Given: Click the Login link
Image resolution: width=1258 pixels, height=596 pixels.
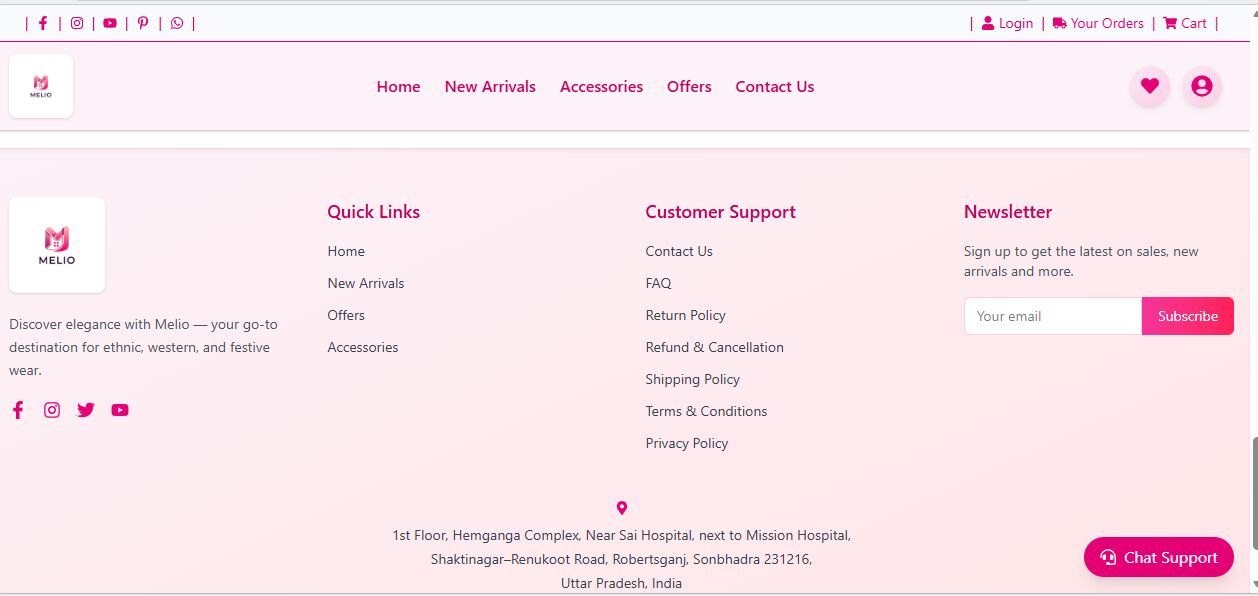Looking at the screenshot, I should (x=1007, y=23).
